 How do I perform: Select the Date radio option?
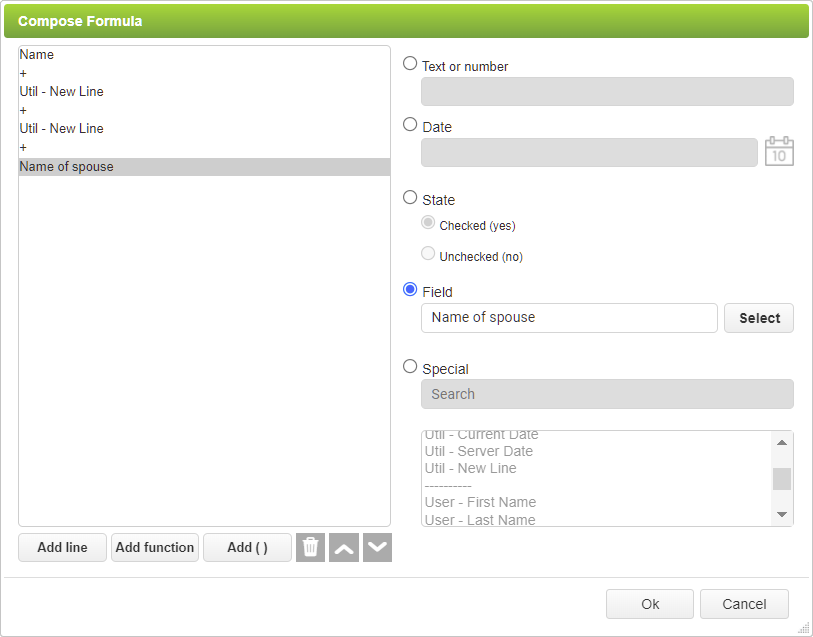pos(410,124)
